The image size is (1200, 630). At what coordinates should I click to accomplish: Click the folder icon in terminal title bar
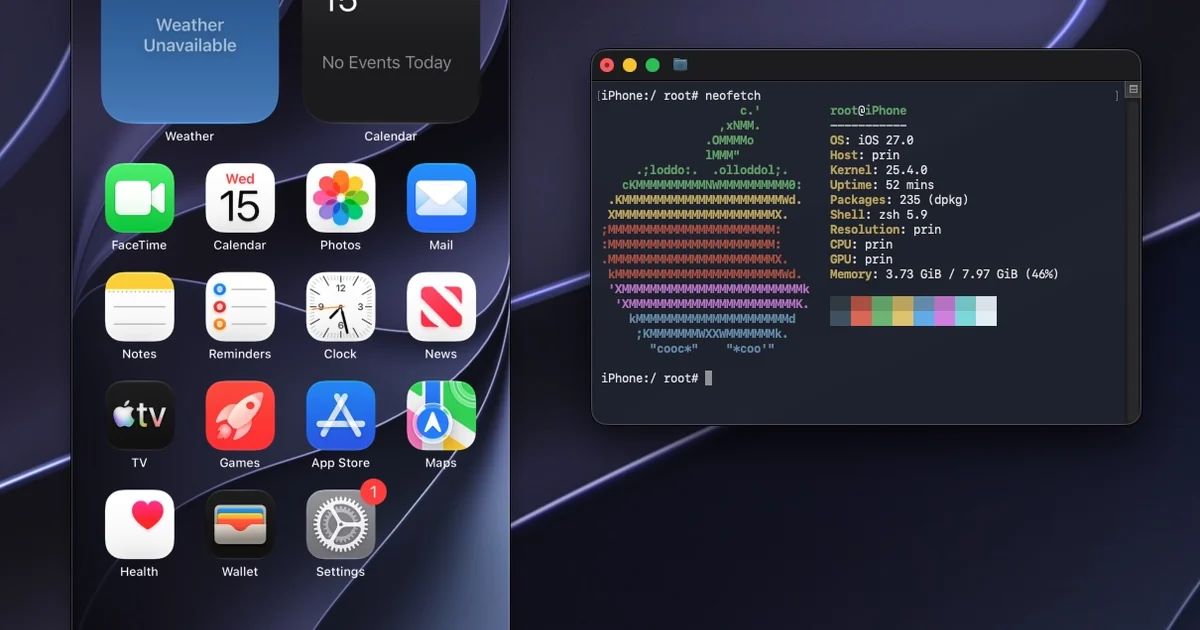[x=680, y=65]
